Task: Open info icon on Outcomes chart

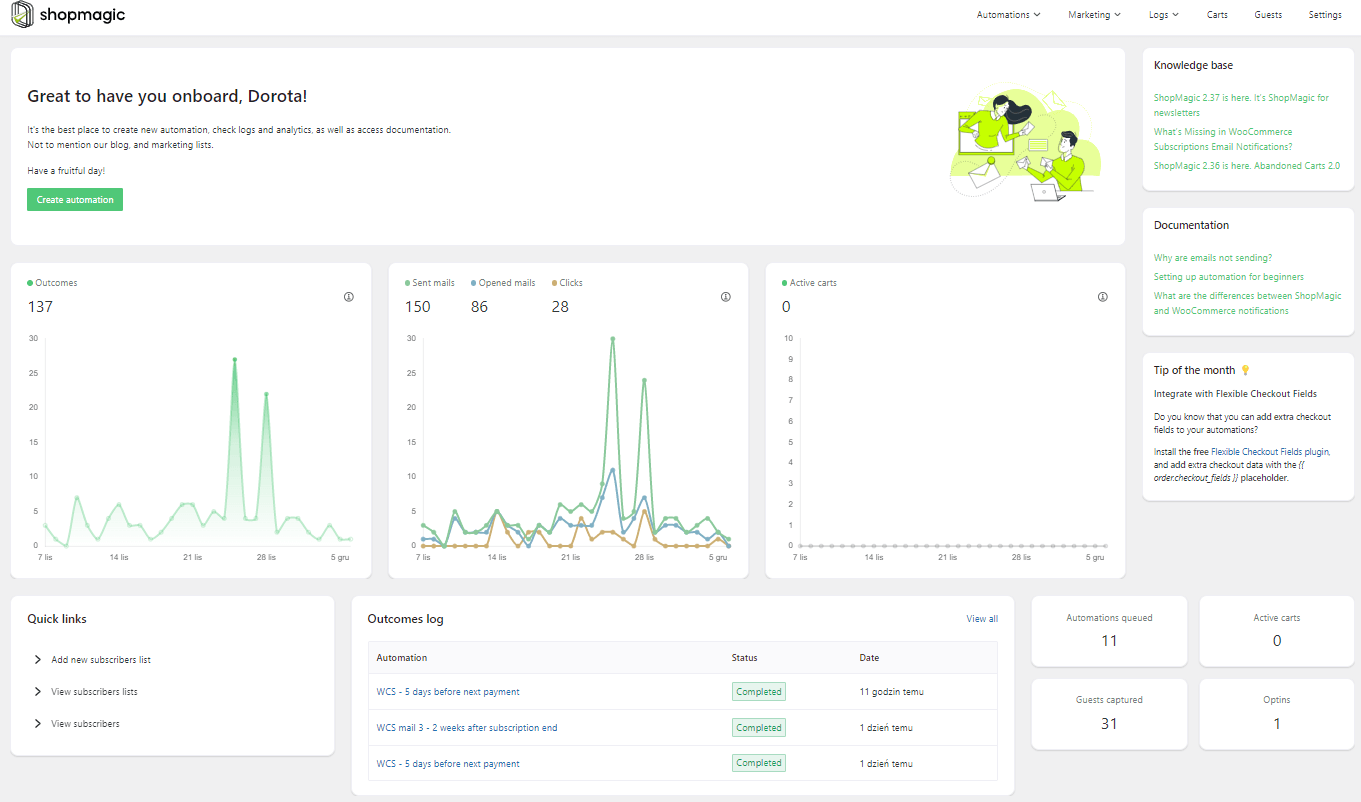Action: (349, 297)
